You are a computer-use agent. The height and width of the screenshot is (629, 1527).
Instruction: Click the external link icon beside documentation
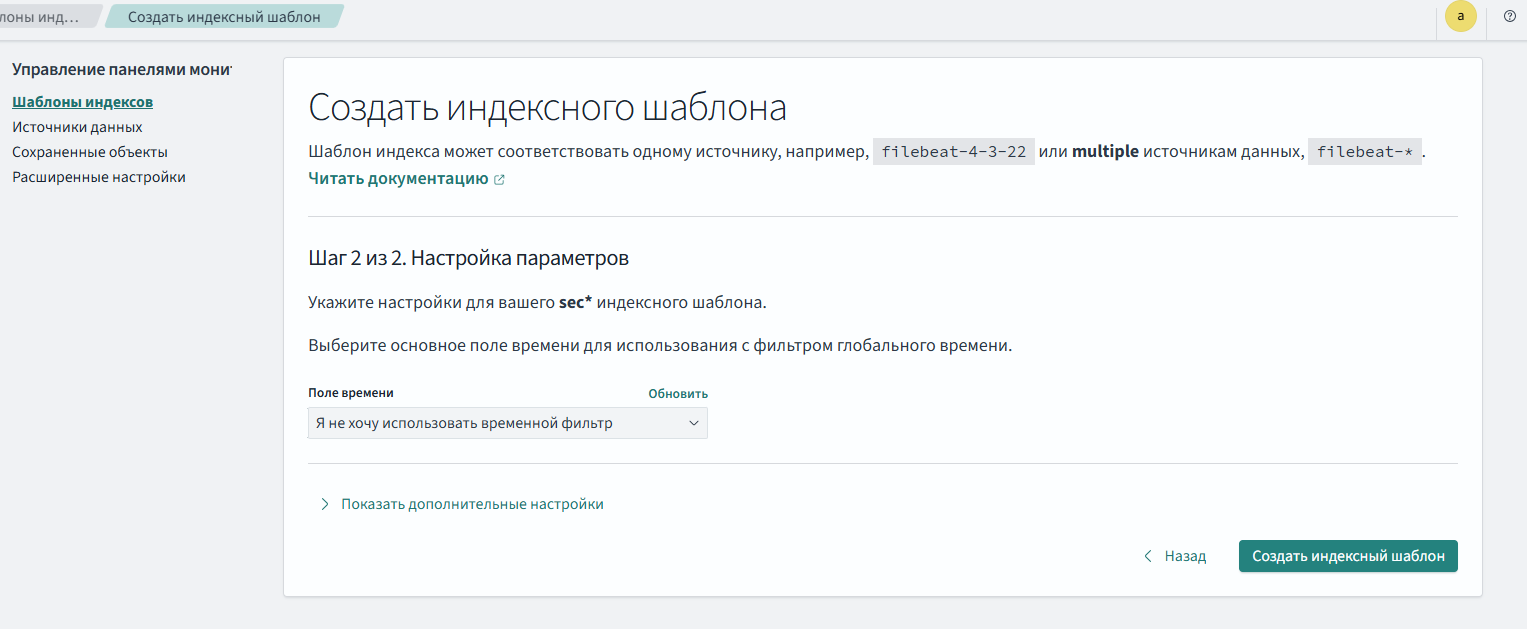pos(499,180)
